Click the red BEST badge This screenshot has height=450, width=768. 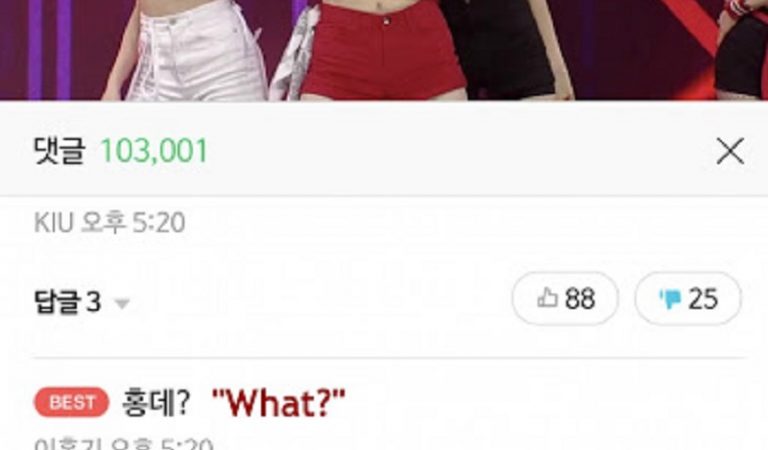(72, 403)
